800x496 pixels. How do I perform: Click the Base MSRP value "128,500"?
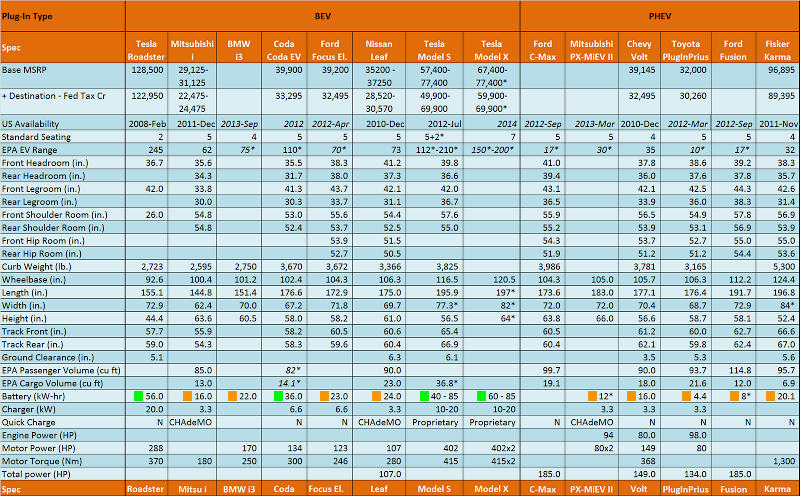[x=147, y=70]
